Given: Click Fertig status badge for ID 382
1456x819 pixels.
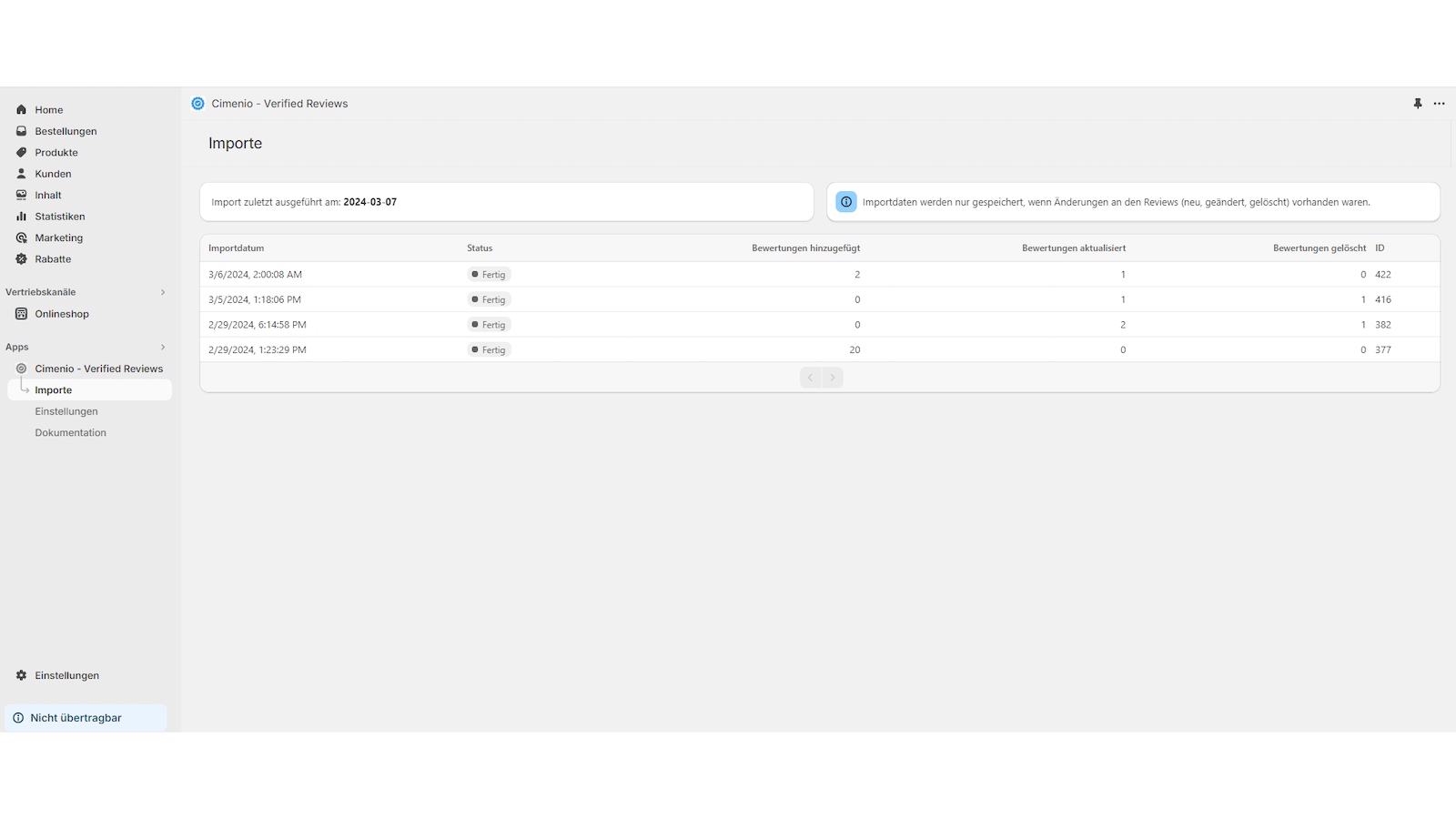Looking at the screenshot, I should click(490, 324).
